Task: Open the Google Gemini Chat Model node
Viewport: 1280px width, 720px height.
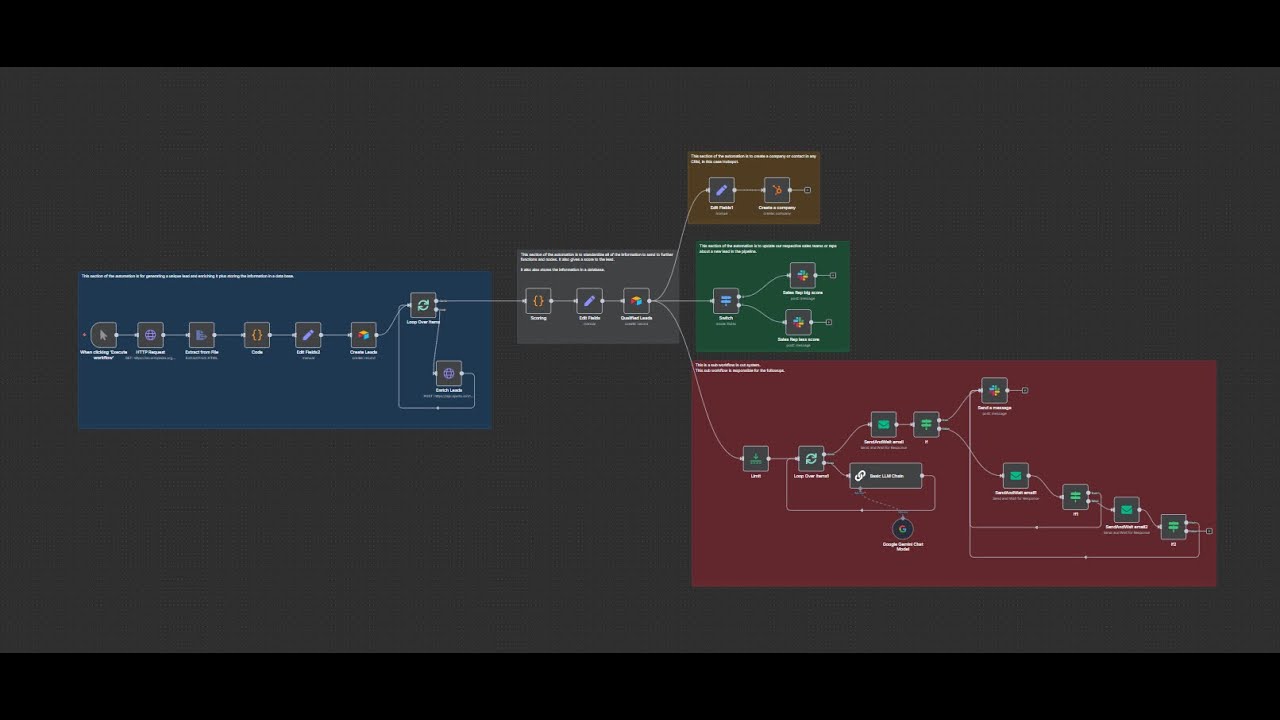Action: tap(902, 529)
